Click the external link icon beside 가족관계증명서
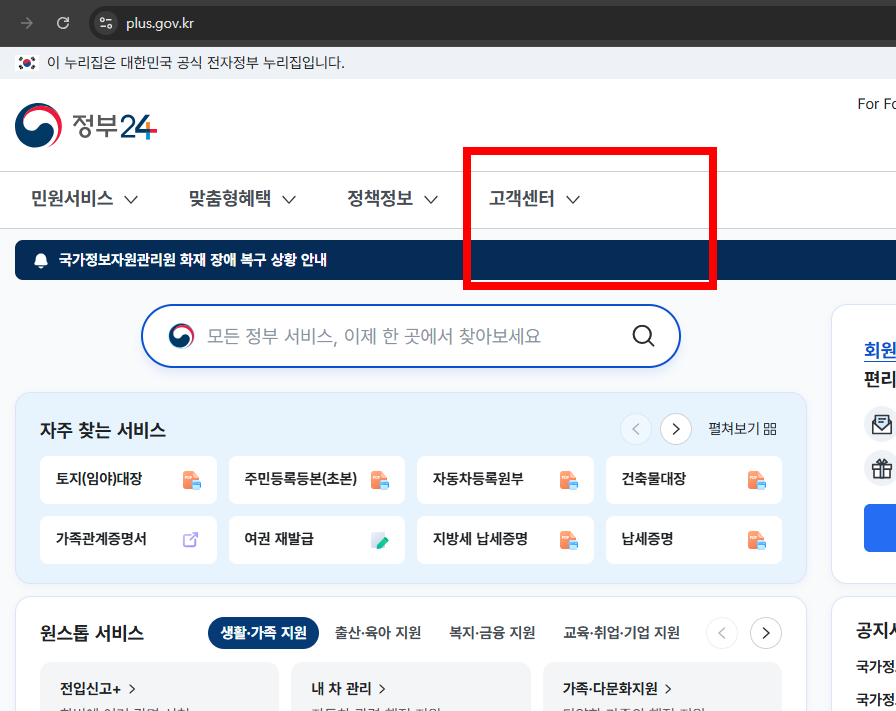 pos(191,539)
